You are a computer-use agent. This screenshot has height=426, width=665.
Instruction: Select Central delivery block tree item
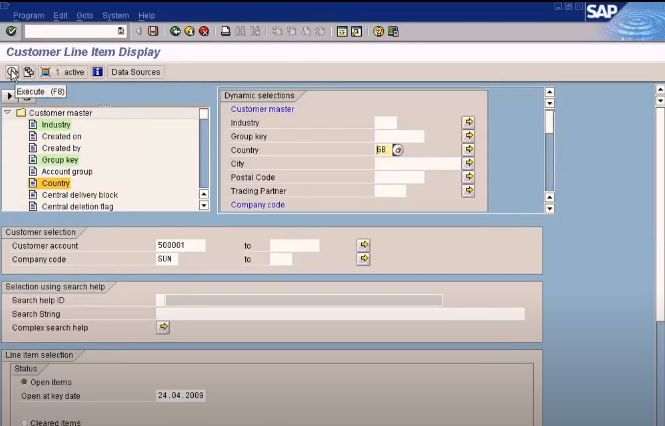[80, 195]
